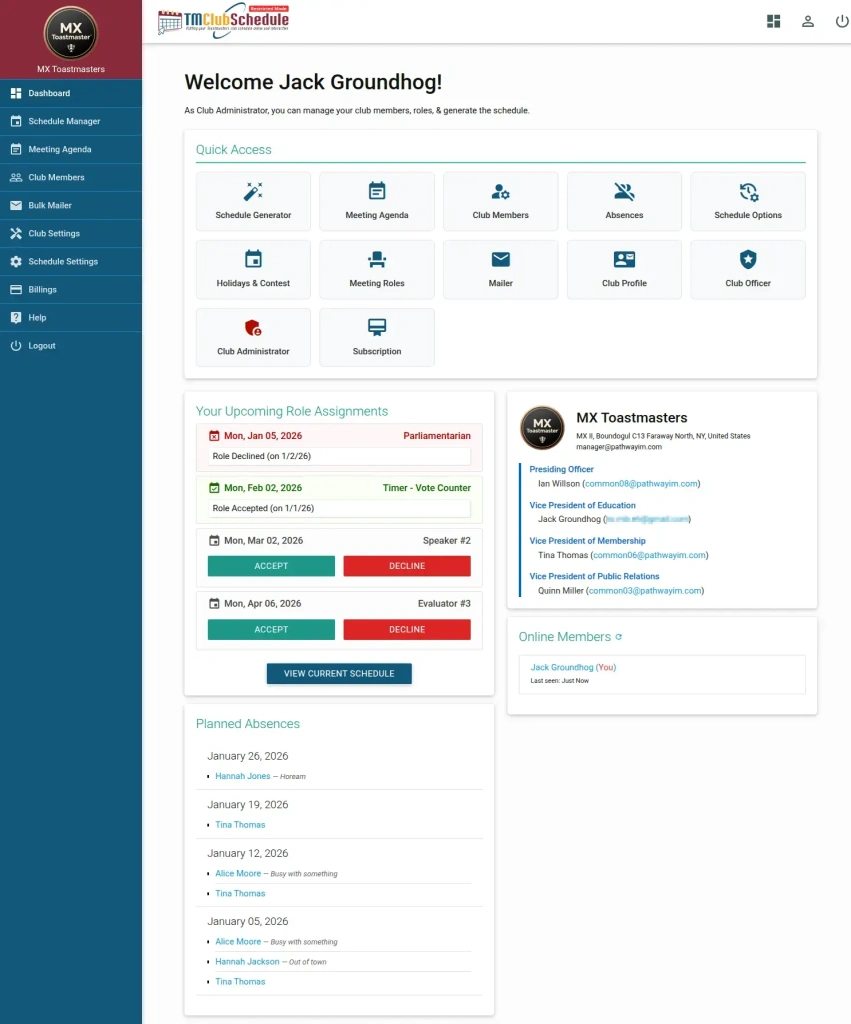The height and width of the screenshot is (1024, 851).
Task: Open Tina Thomas absence on January 12
Action: click(x=240, y=893)
